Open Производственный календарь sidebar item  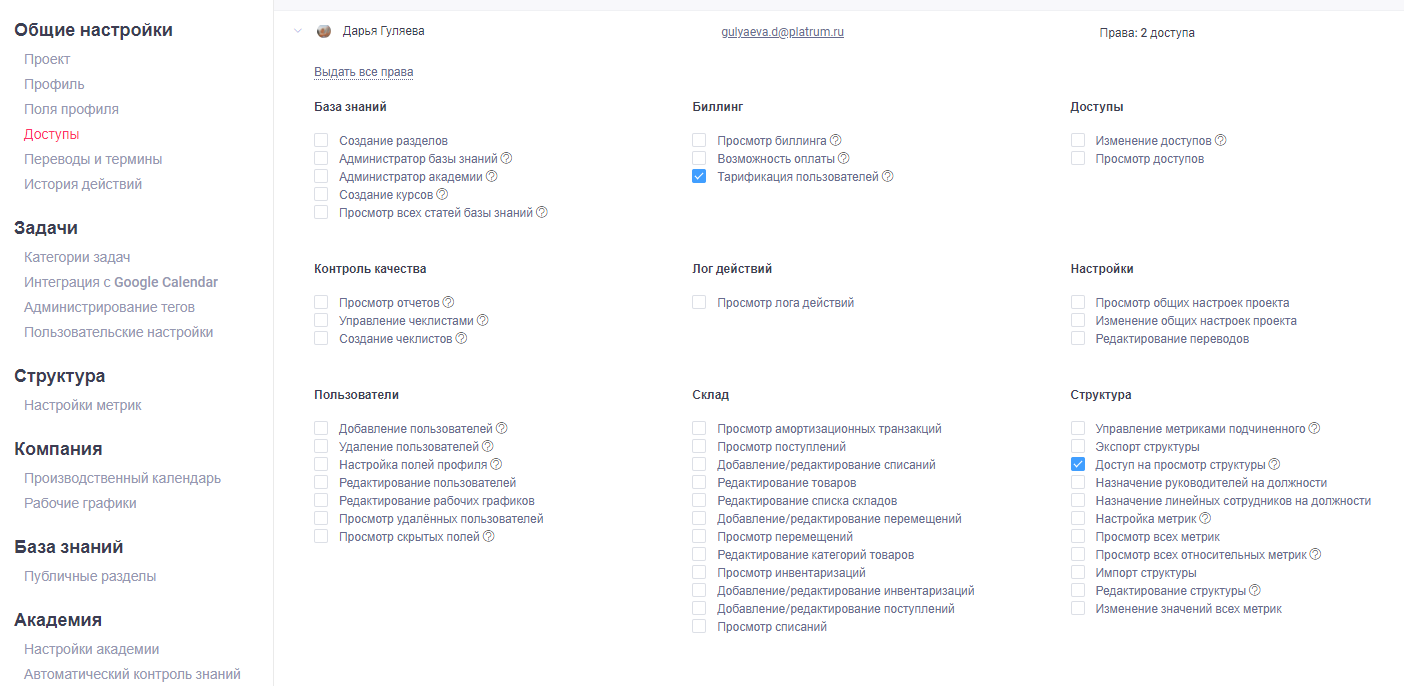pos(122,478)
